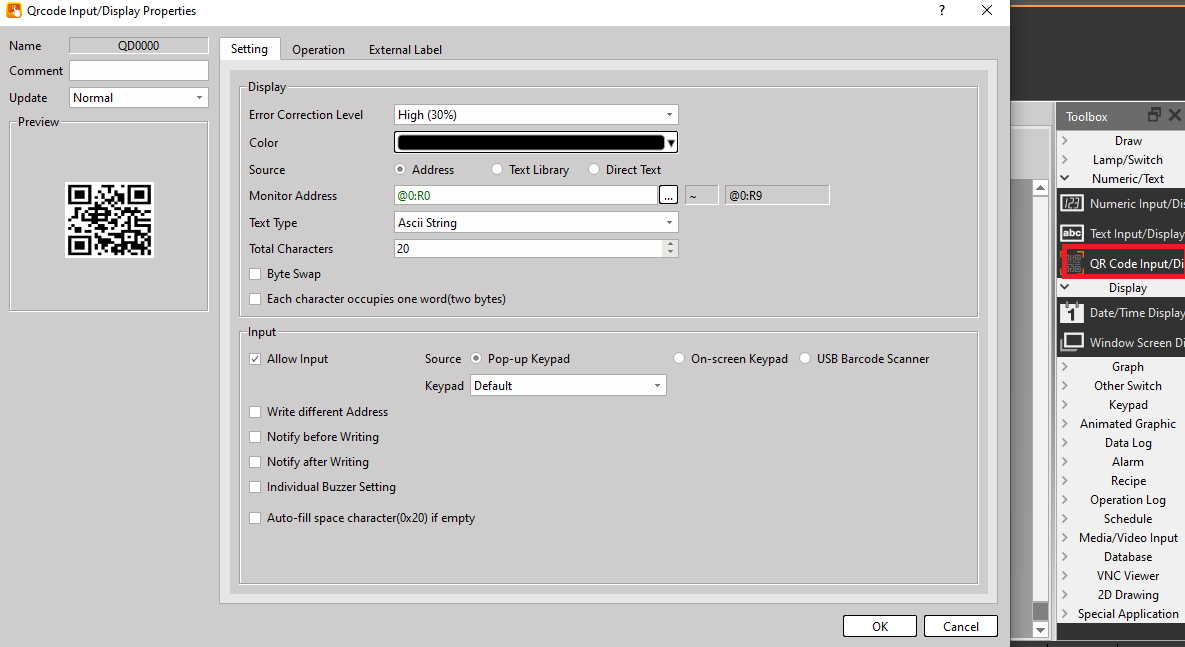Image resolution: width=1185 pixels, height=647 pixels.
Task: Open the Monitor Address browse (...) button
Action: 668,195
